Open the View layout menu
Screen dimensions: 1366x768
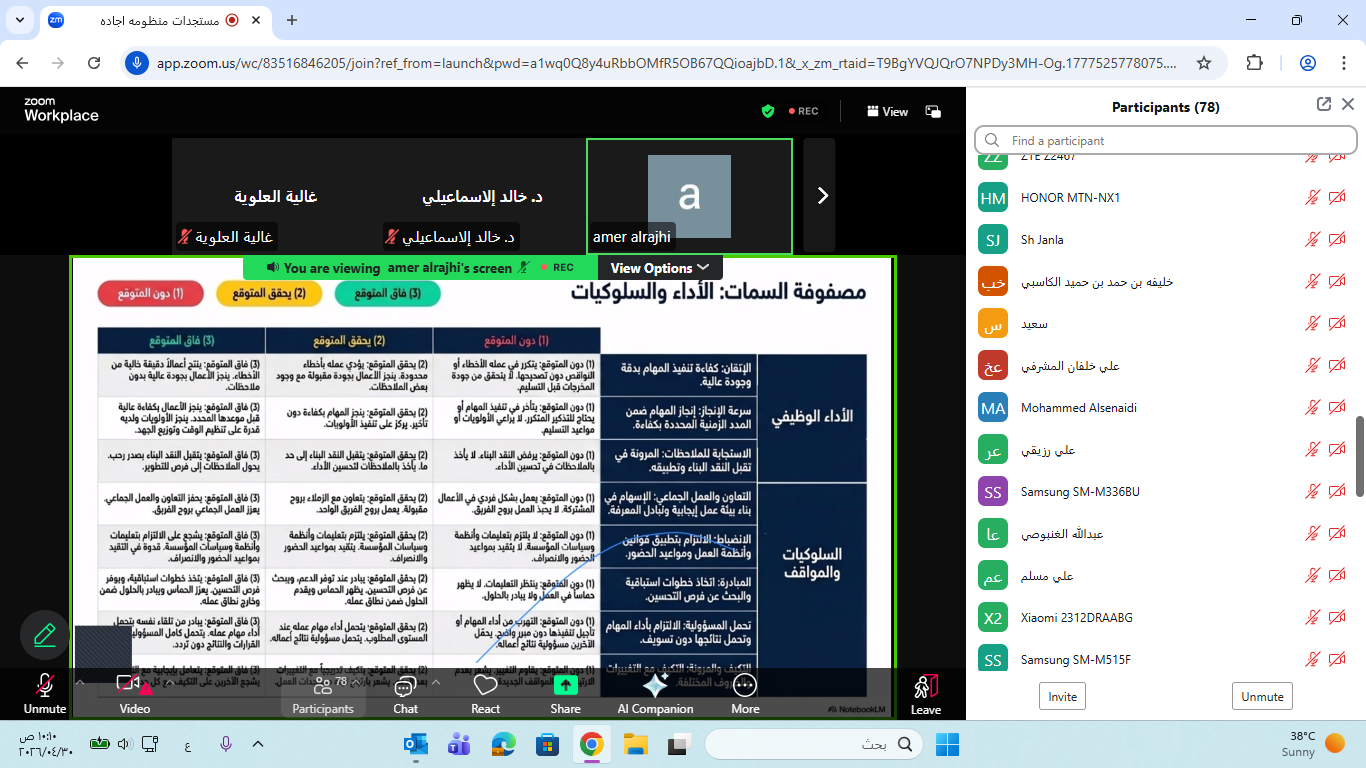(x=887, y=112)
